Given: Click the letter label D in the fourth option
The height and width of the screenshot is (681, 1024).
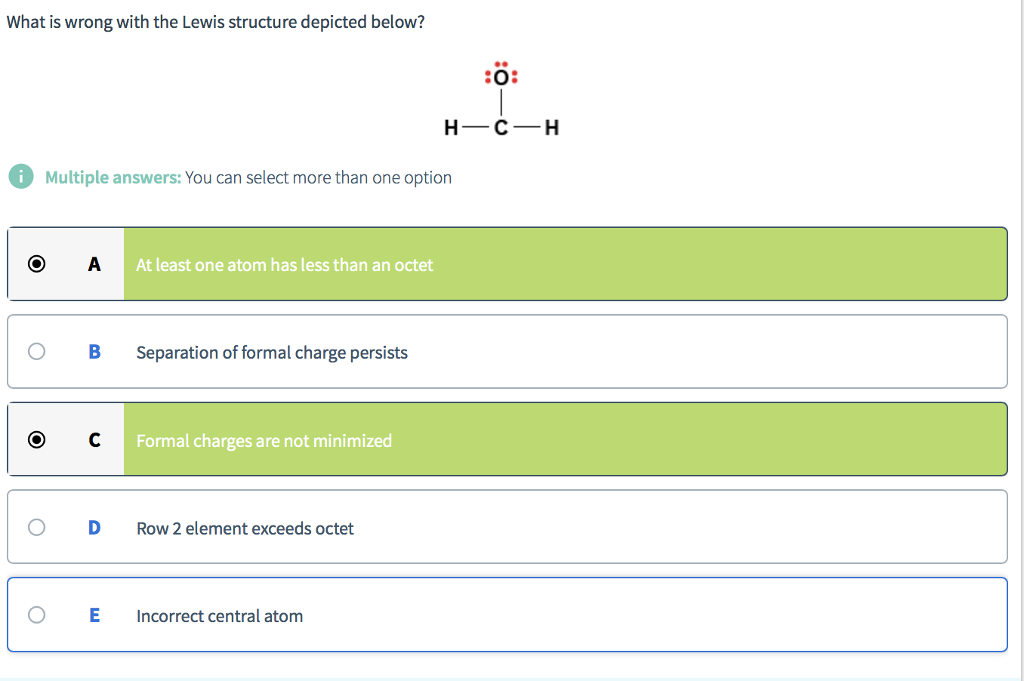Looking at the screenshot, I should [94, 528].
